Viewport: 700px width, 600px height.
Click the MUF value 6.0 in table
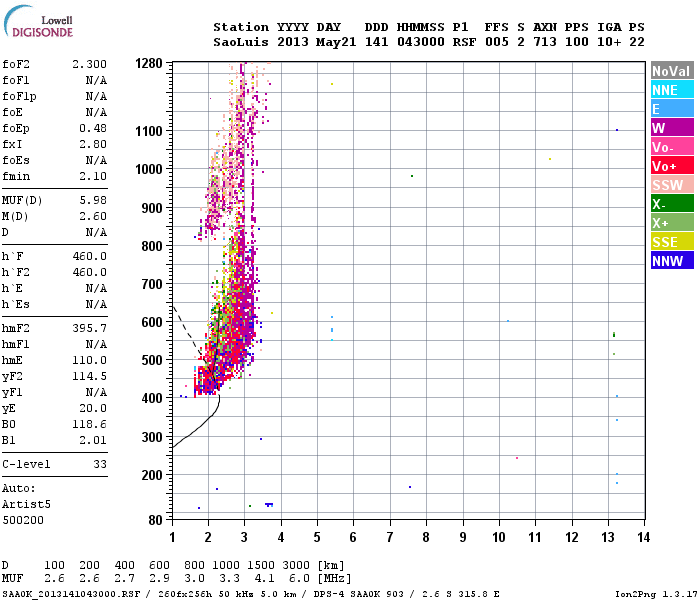pos(299,578)
